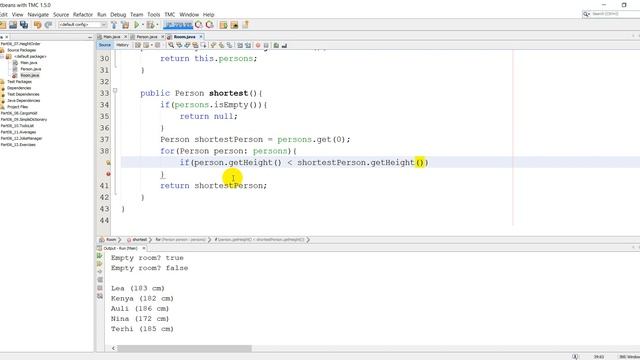
Task: Click the horizontal scrollbar in the Output panel
Action: [x=184, y=349]
